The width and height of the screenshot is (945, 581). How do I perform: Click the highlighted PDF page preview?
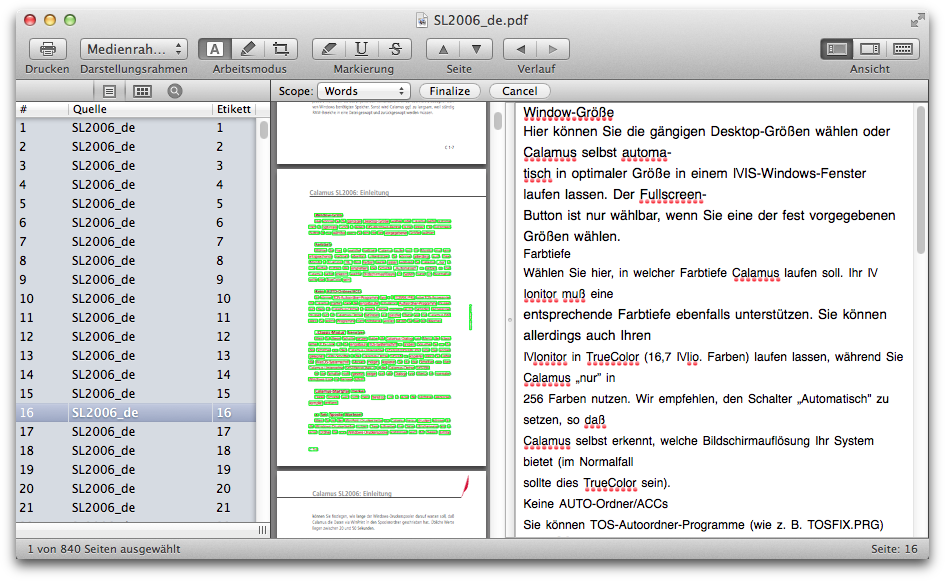coord(381,318)
